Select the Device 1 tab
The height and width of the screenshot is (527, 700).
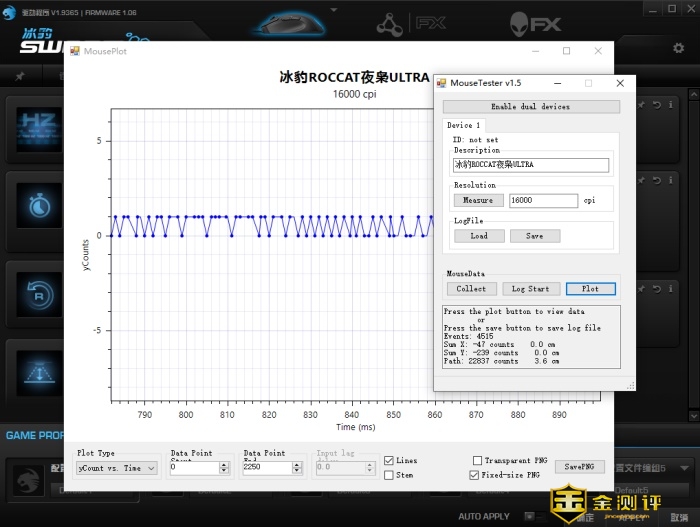463,125
